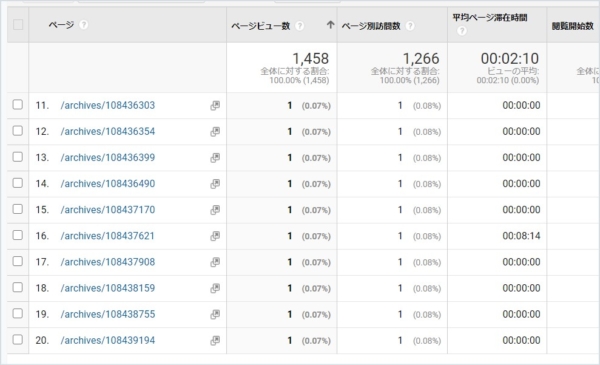The height and width of the screenshot is (365, 600).
Task: Check the box for row 15
Action: pyautogui.click(x=18, y=209)
